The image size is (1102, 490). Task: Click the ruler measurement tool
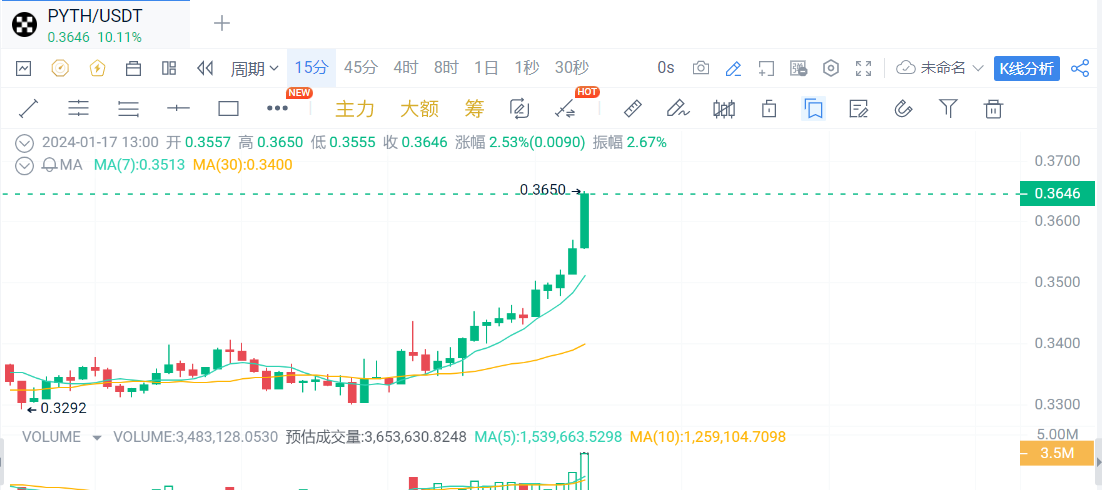click(x=632, y=108)
